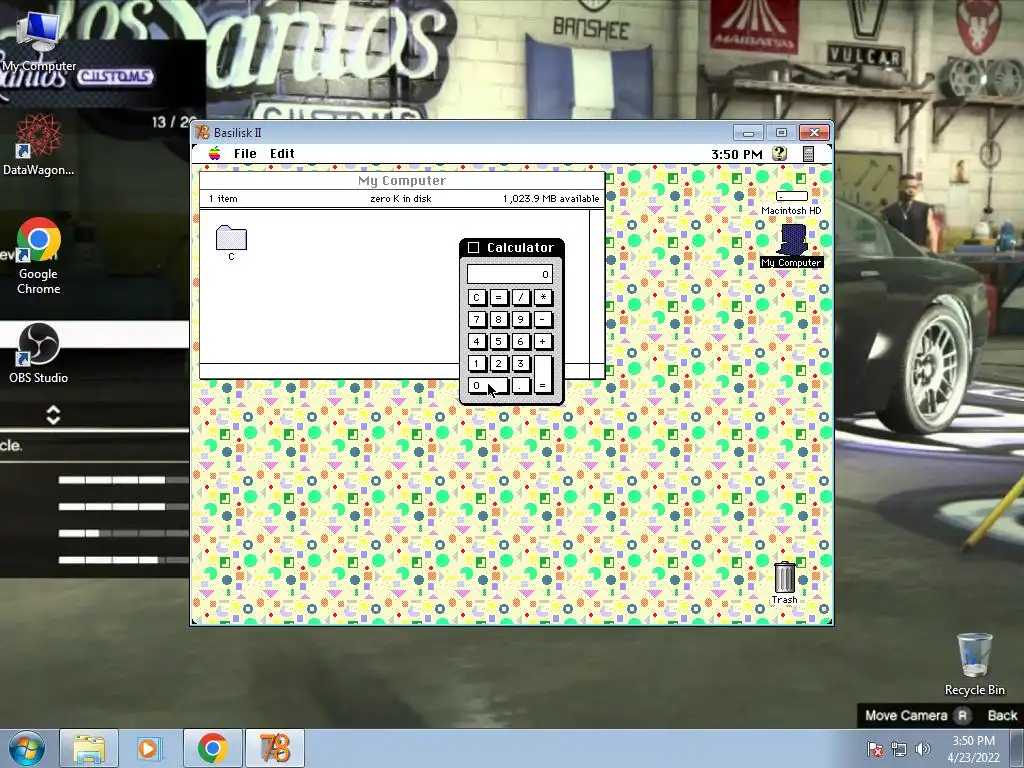Screen dimensions: 1024x768
Task: Close the Calculator using its close box
Action: pyautogui.click(x=473, y=248)
